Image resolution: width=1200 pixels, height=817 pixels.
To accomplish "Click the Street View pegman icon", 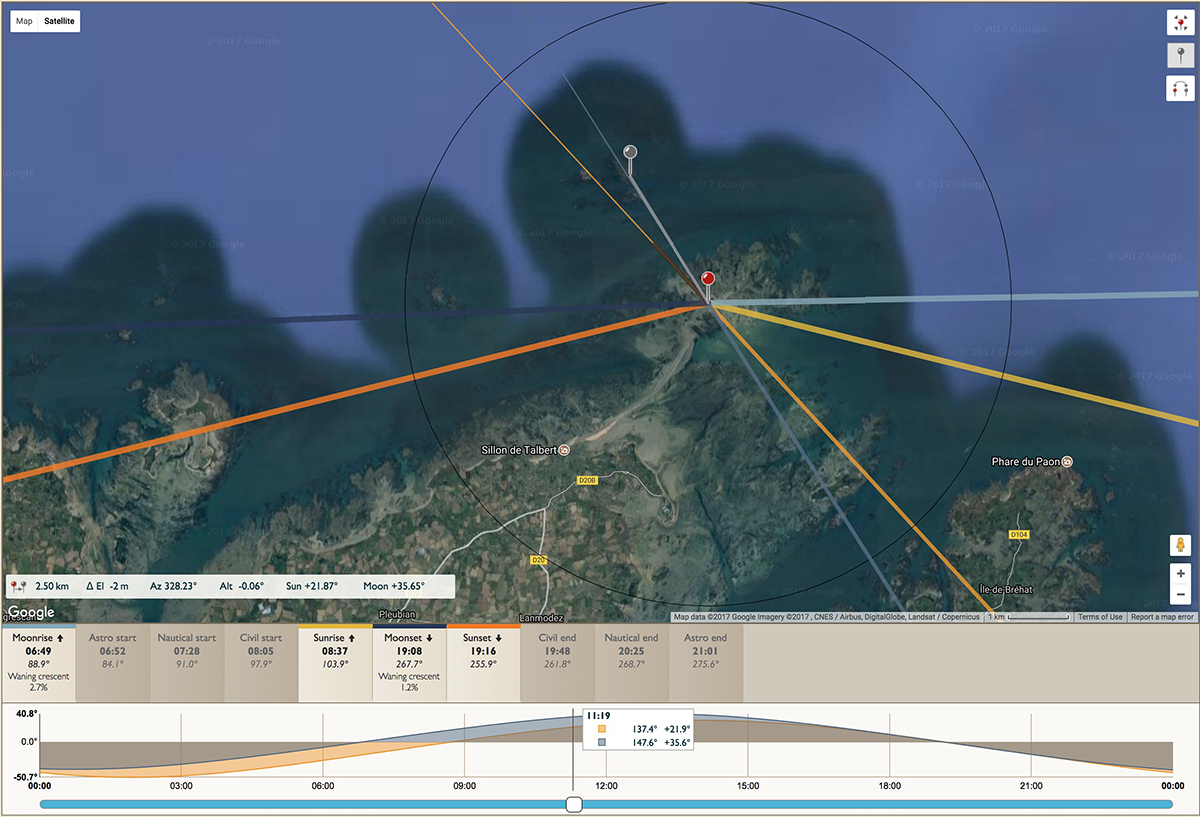I will point(1180,546).
